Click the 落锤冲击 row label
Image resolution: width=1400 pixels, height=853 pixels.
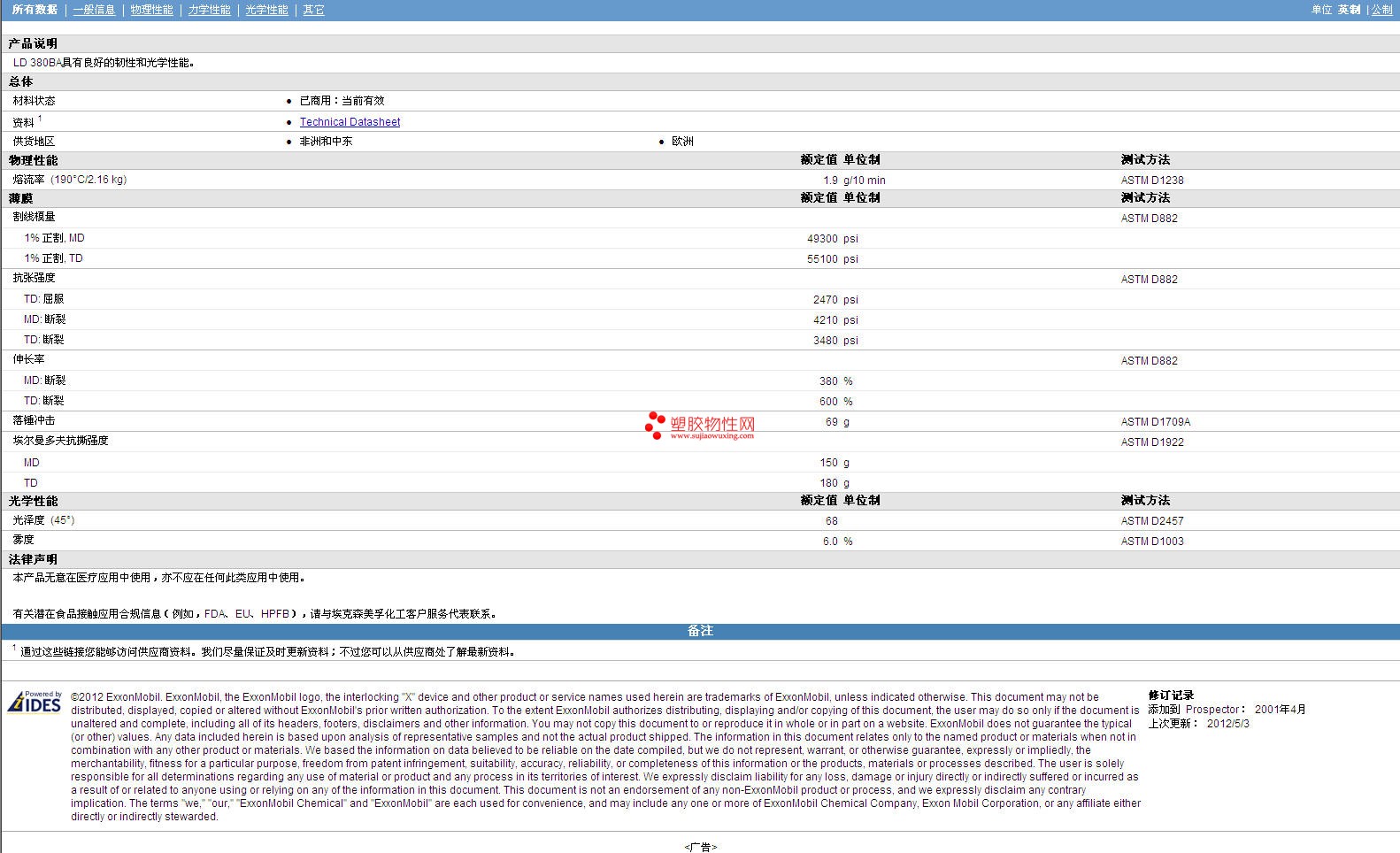coord(34,420)
